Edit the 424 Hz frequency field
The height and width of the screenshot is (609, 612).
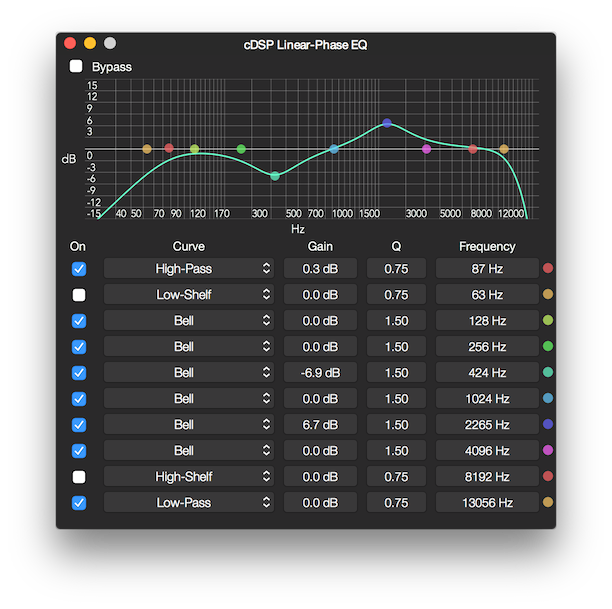coord(487,372)
